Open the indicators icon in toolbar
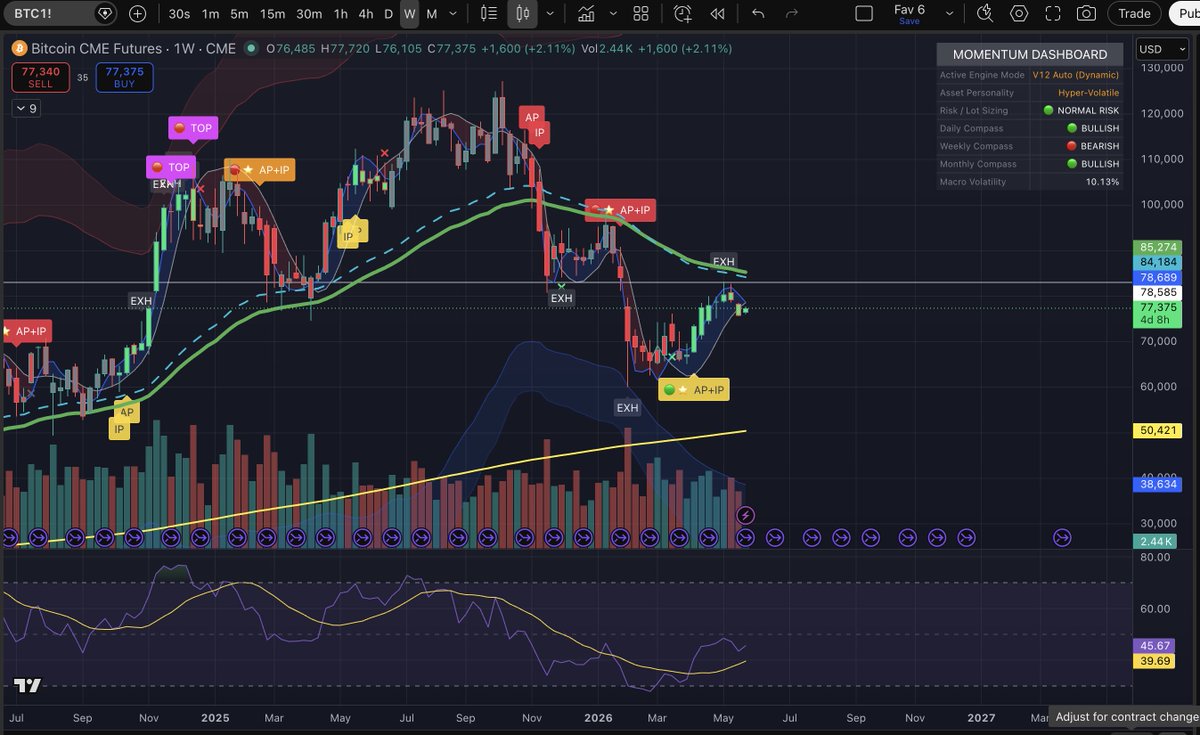This screenshot has height=735, width=1200. click(589, 14)
